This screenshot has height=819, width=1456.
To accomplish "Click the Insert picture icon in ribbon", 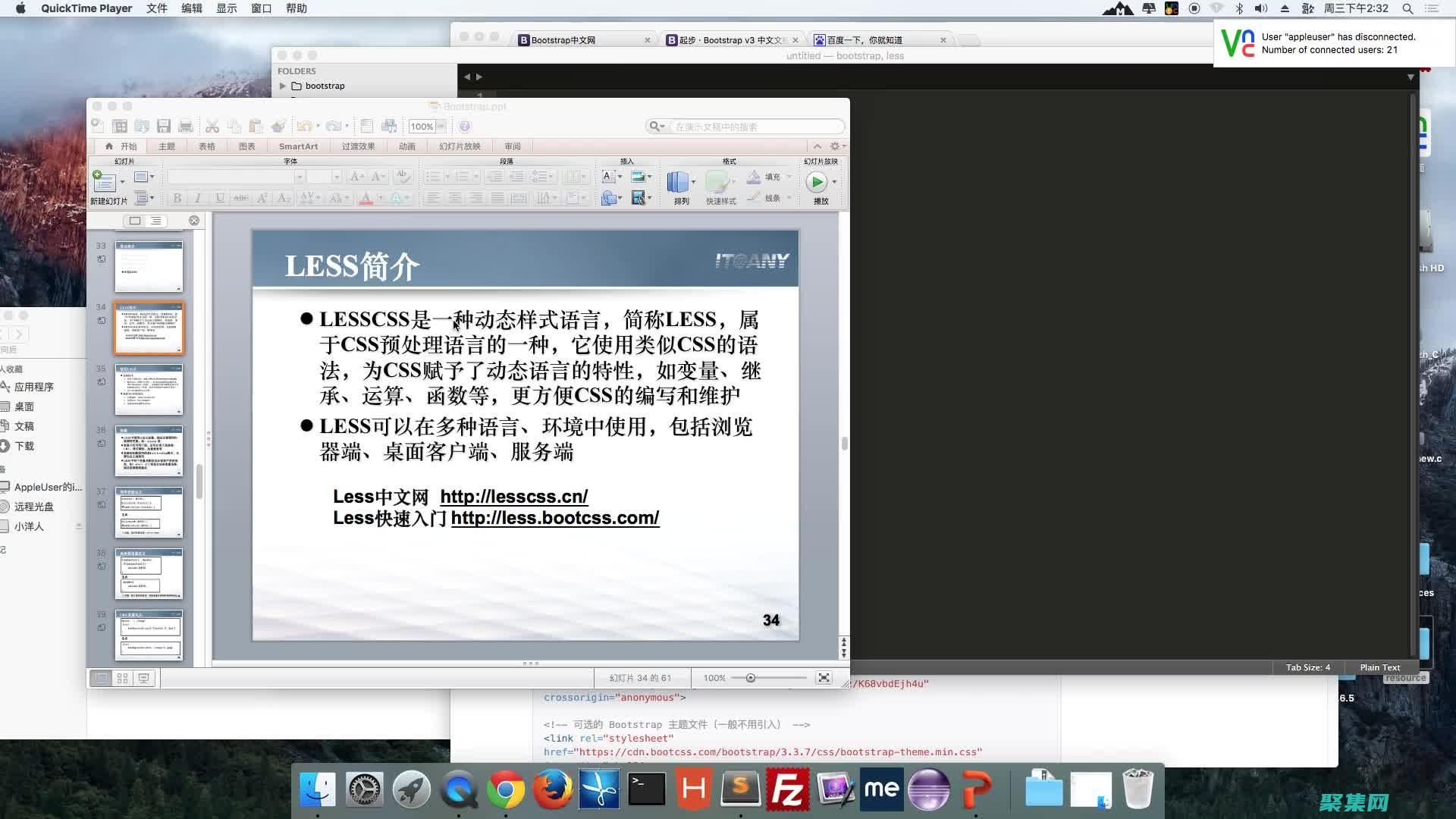I will 638,177.
